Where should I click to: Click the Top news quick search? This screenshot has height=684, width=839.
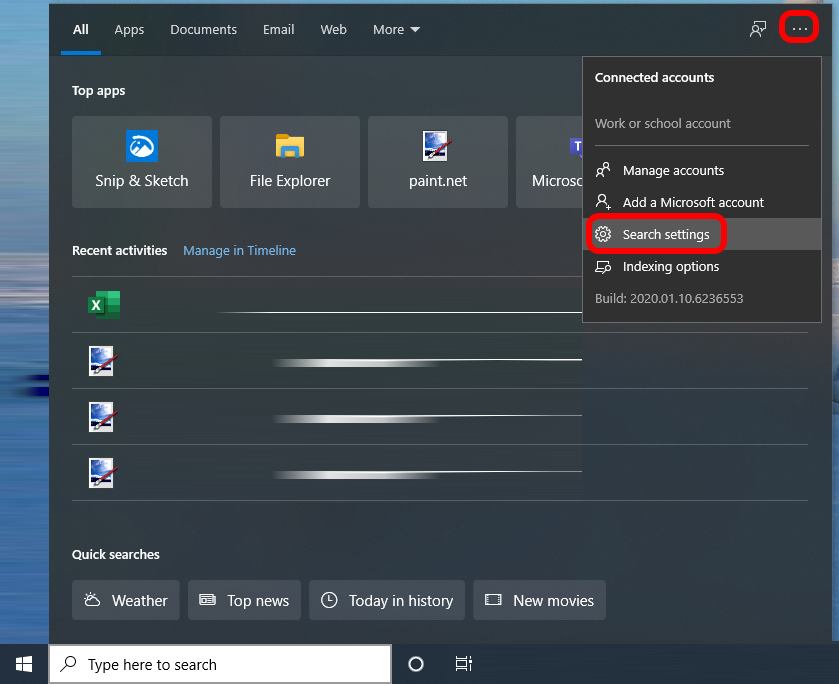tap(244, 600)
